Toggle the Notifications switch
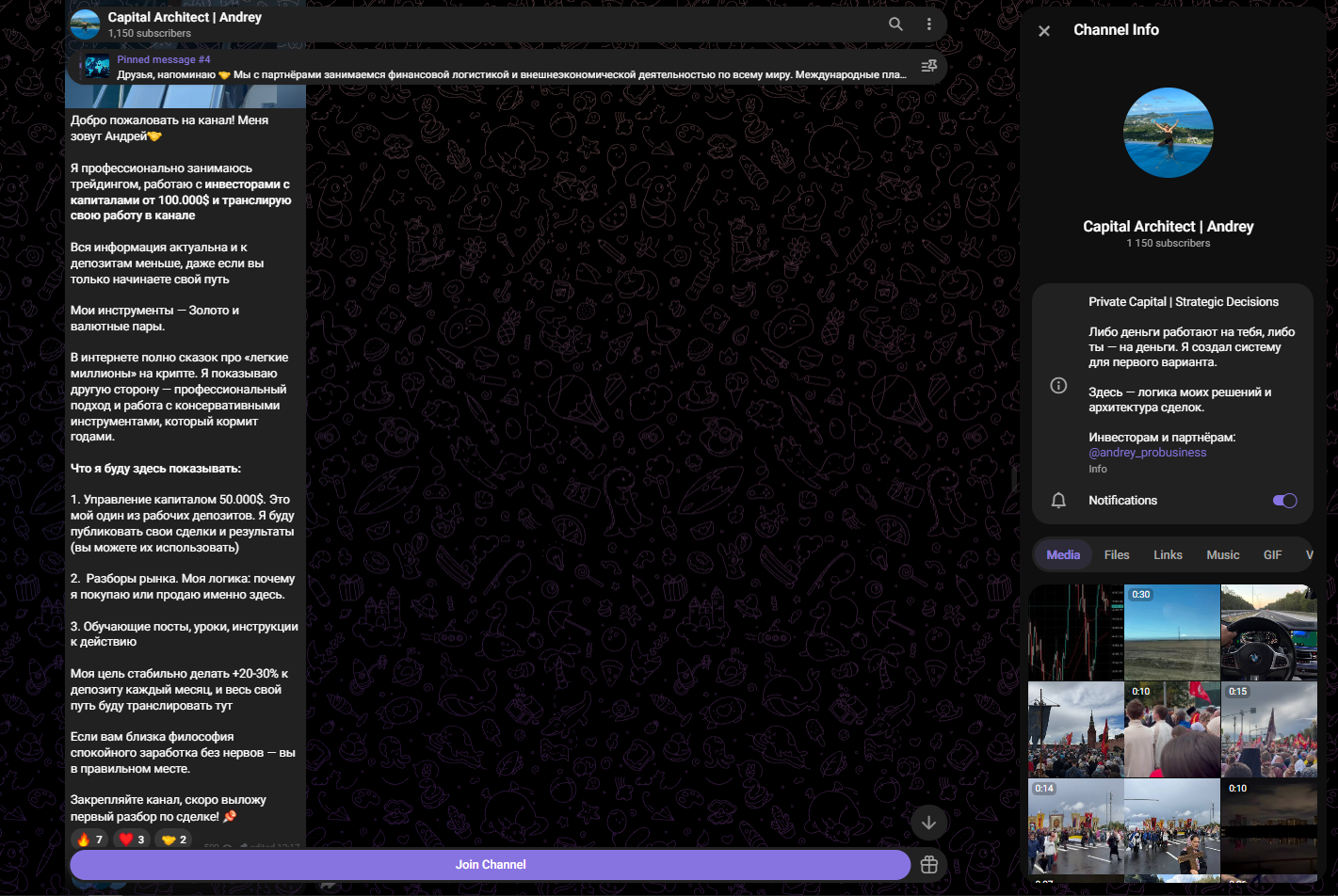The width and height of the screenshot is (1338, 896). (x=1284, y=501)
